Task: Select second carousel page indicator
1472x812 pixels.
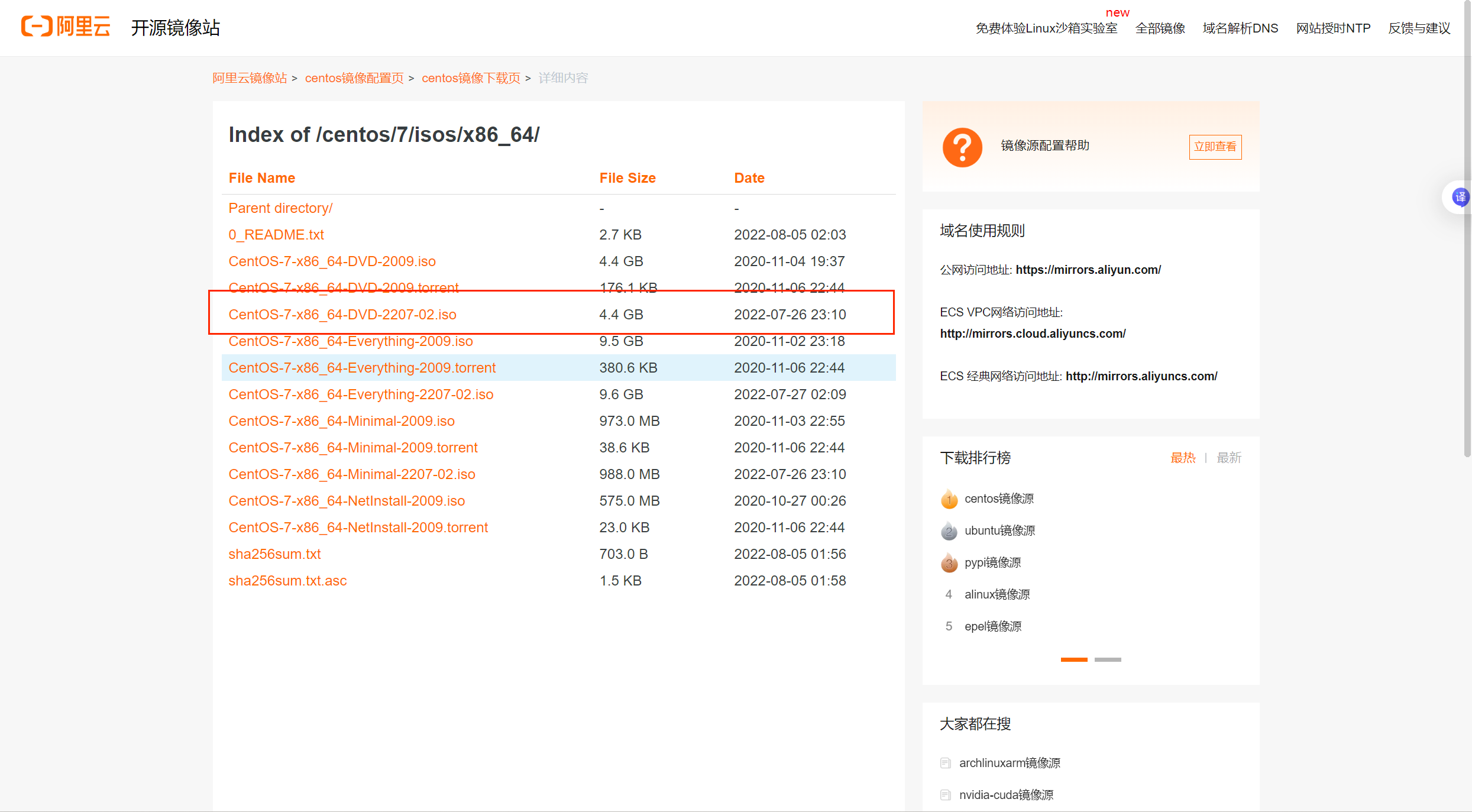Action: pos(1107,659)
